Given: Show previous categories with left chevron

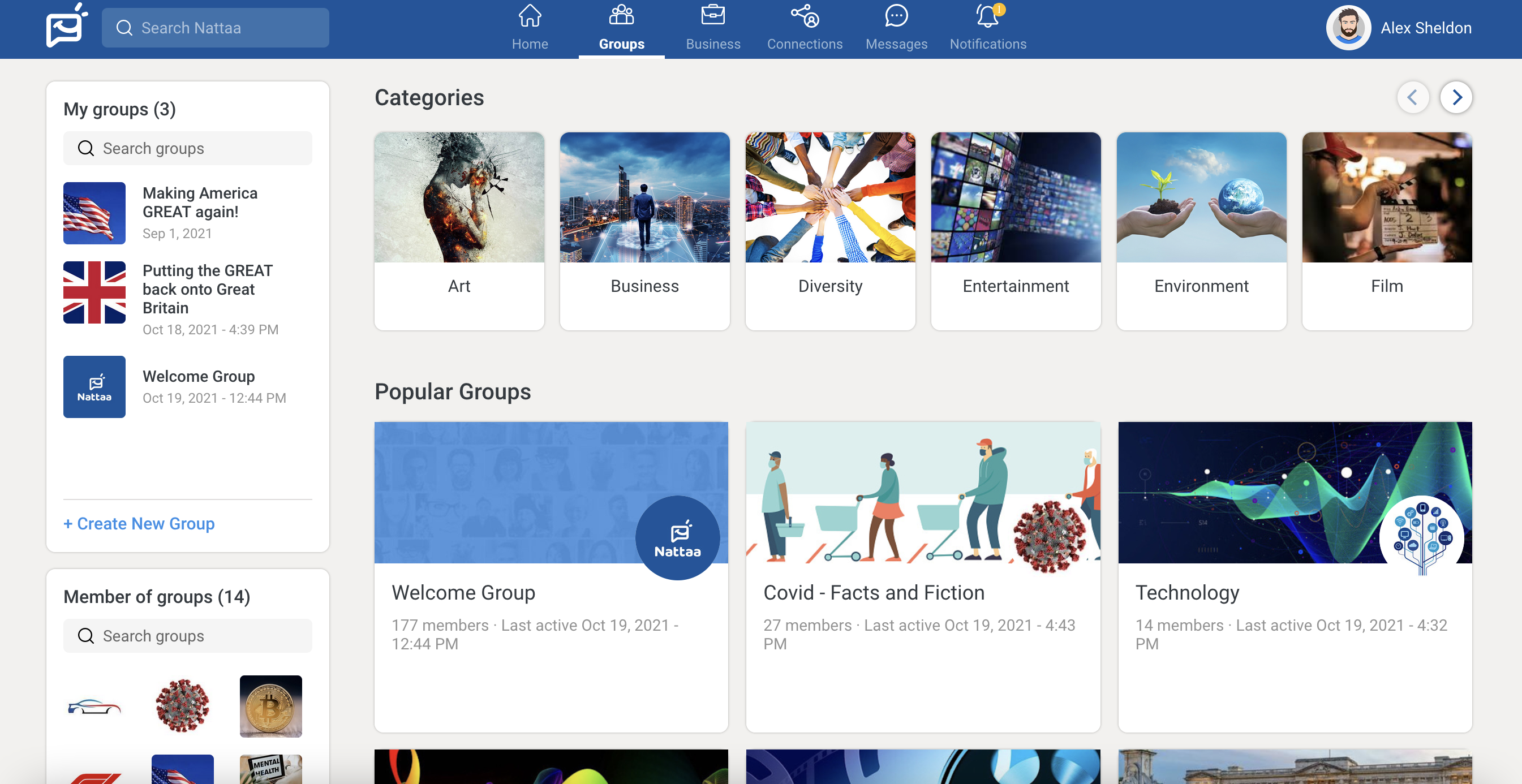Looking at the screenshot, I should pyautogui.click(x=1413, y=97).
